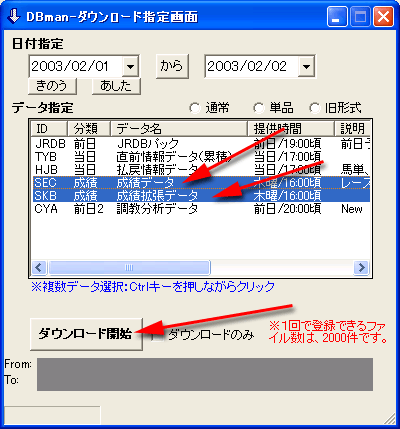The height and width of the screenshot is (429, 400).
Task: Open the end date 2003/02/02 dropdown
Action: tap(306, 66)
